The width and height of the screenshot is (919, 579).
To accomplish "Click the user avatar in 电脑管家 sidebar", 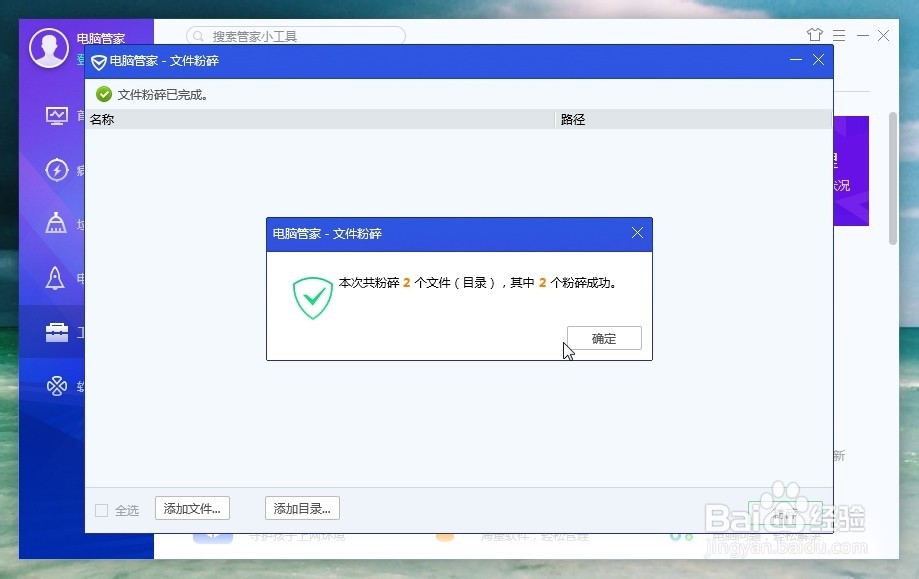I will pyautogui.click(x=49, y=48).
